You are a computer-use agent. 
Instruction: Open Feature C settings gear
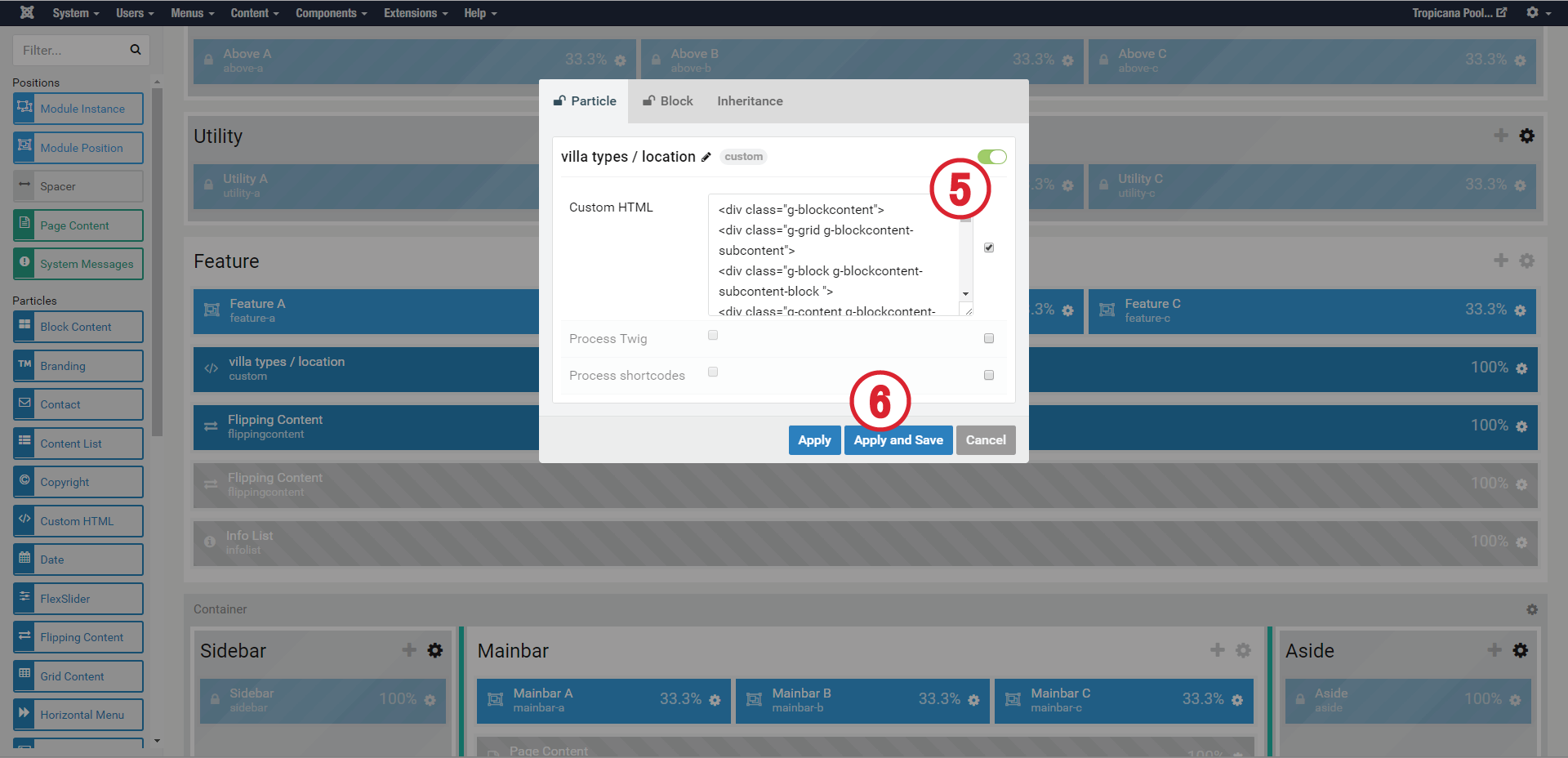(1521, 310)
